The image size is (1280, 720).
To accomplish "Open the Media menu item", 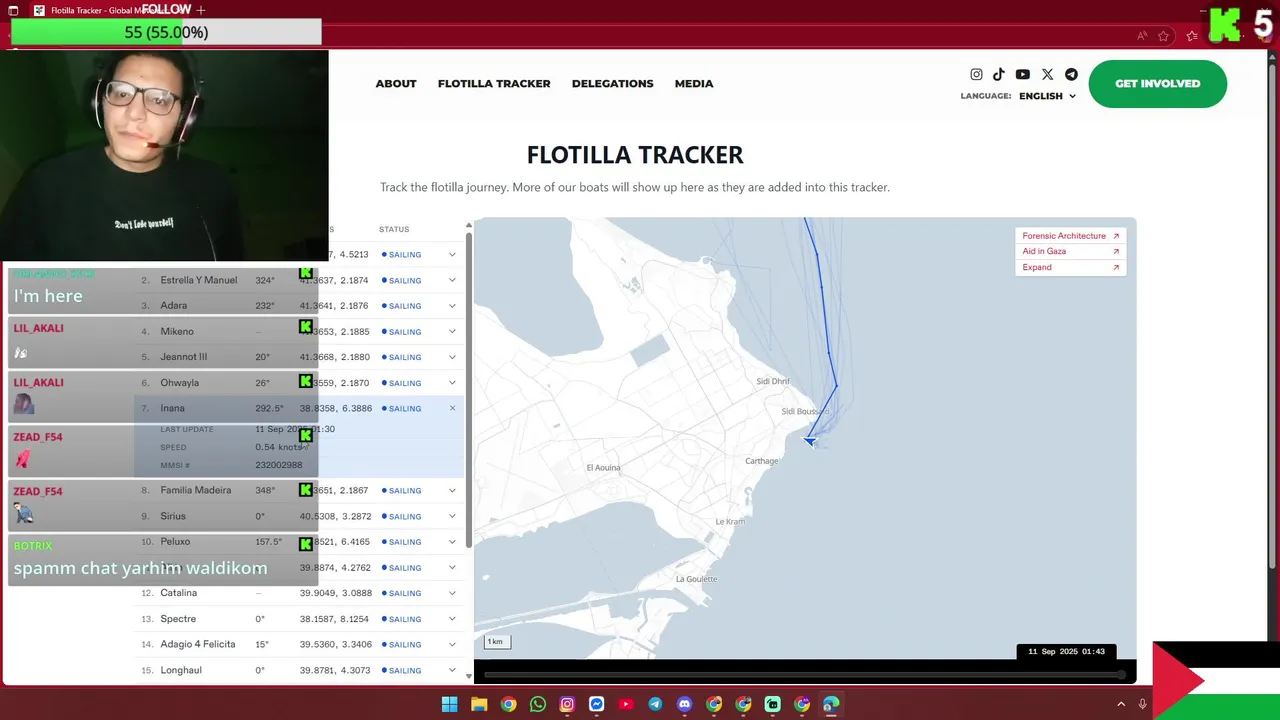I will 694,84.
